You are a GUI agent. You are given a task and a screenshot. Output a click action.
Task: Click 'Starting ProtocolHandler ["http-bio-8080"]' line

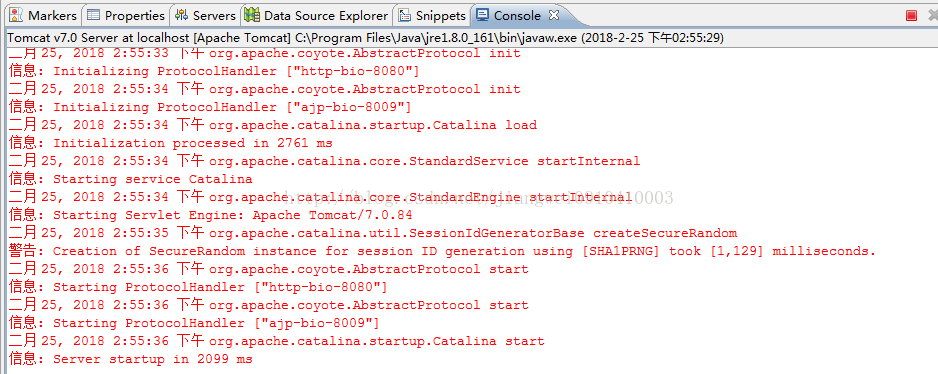pos(198,287)
